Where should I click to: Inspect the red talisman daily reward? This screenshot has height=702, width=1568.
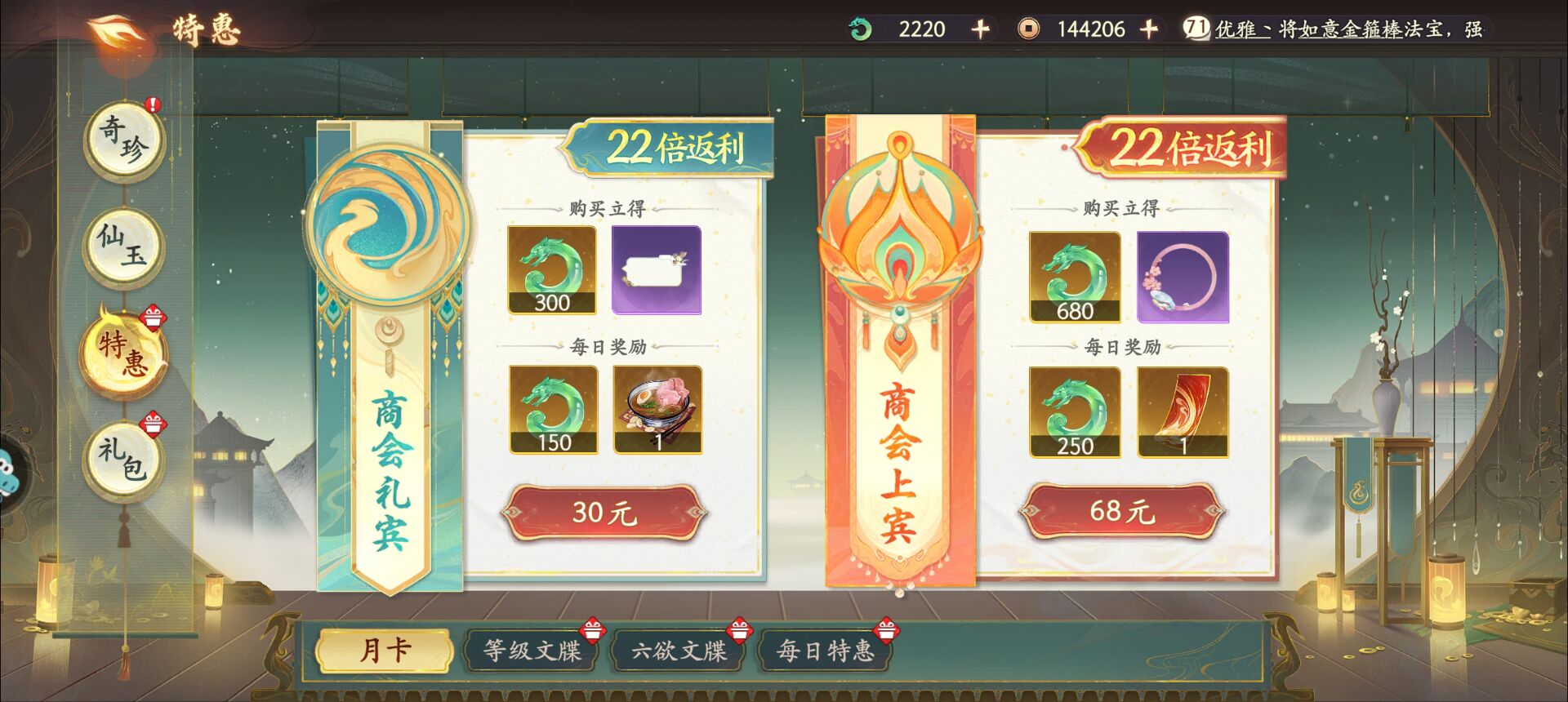[1183, 412]
